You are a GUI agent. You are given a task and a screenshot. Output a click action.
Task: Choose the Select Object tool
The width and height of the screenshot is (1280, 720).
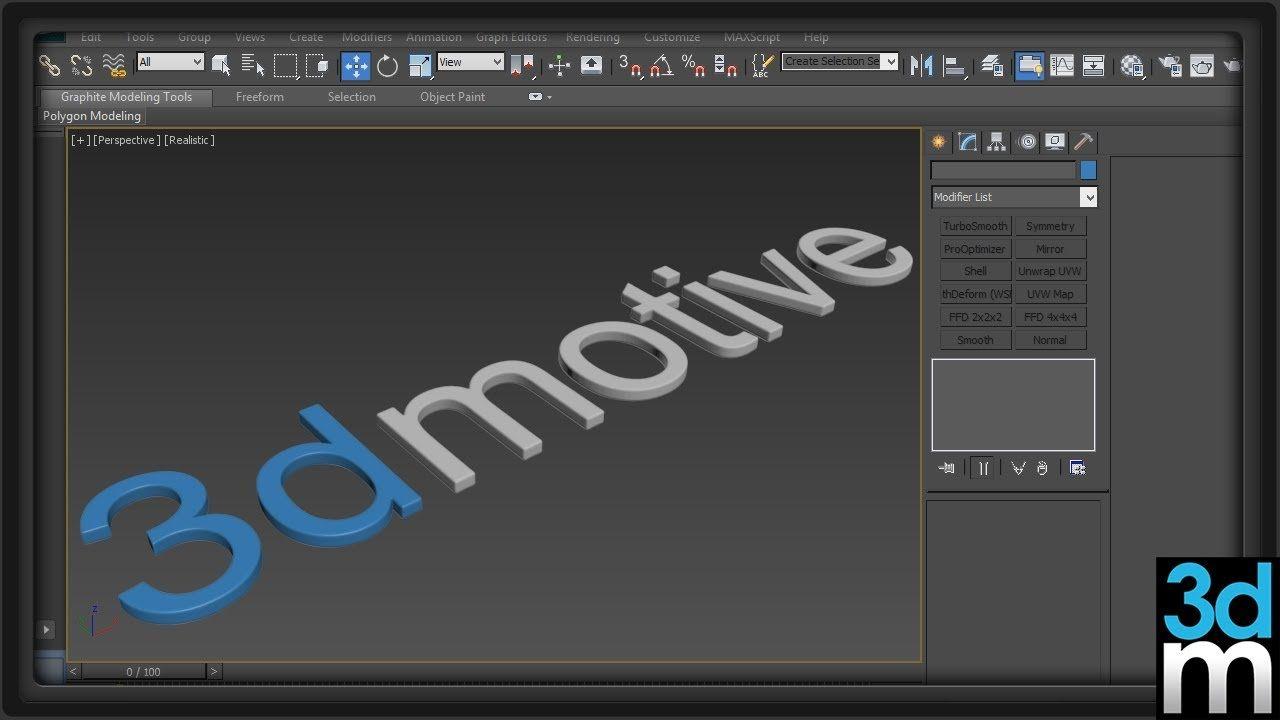pos(221,66)
